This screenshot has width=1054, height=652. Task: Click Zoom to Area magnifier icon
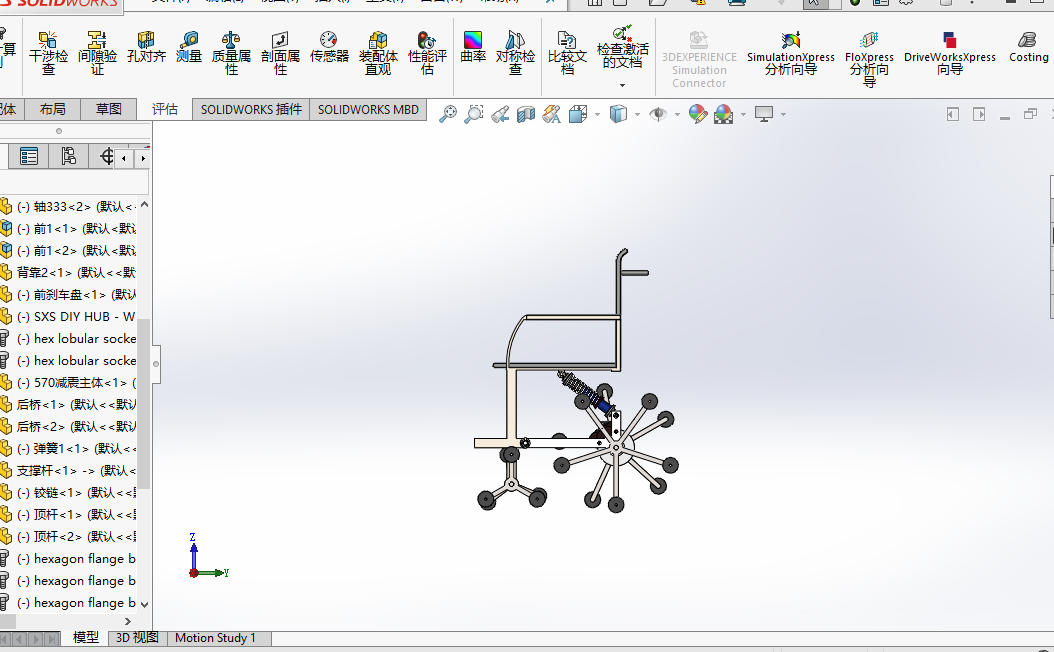[x=473, y=114]
